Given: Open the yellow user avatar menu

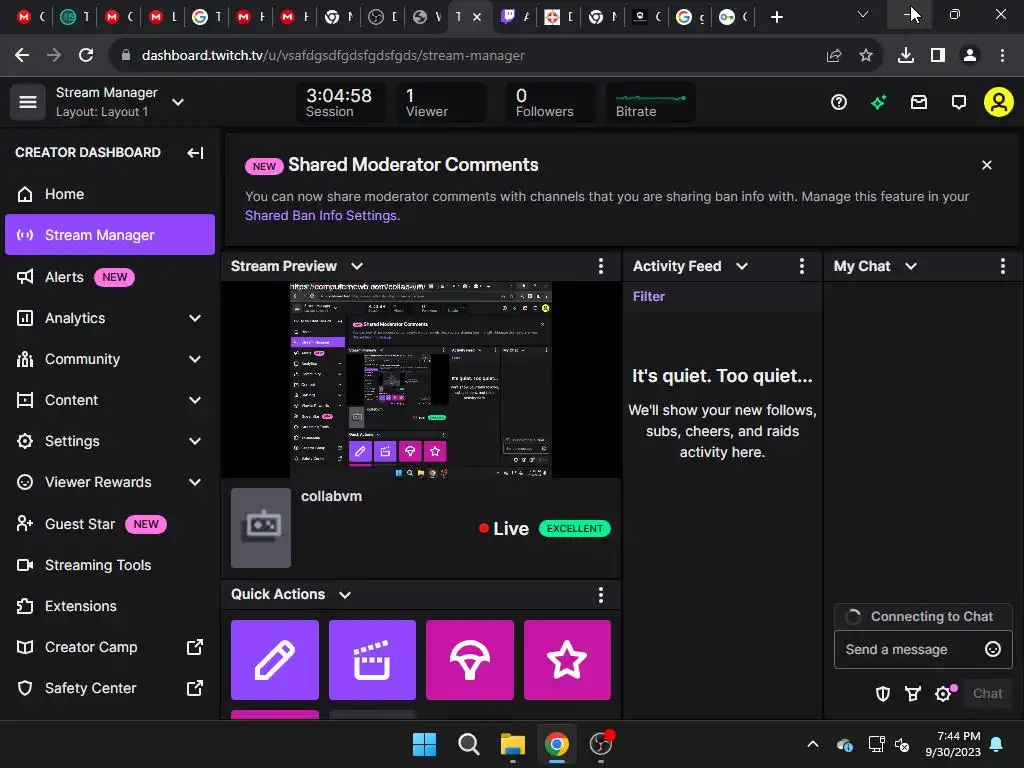Looking at the screenshot, I should (999, 102).
